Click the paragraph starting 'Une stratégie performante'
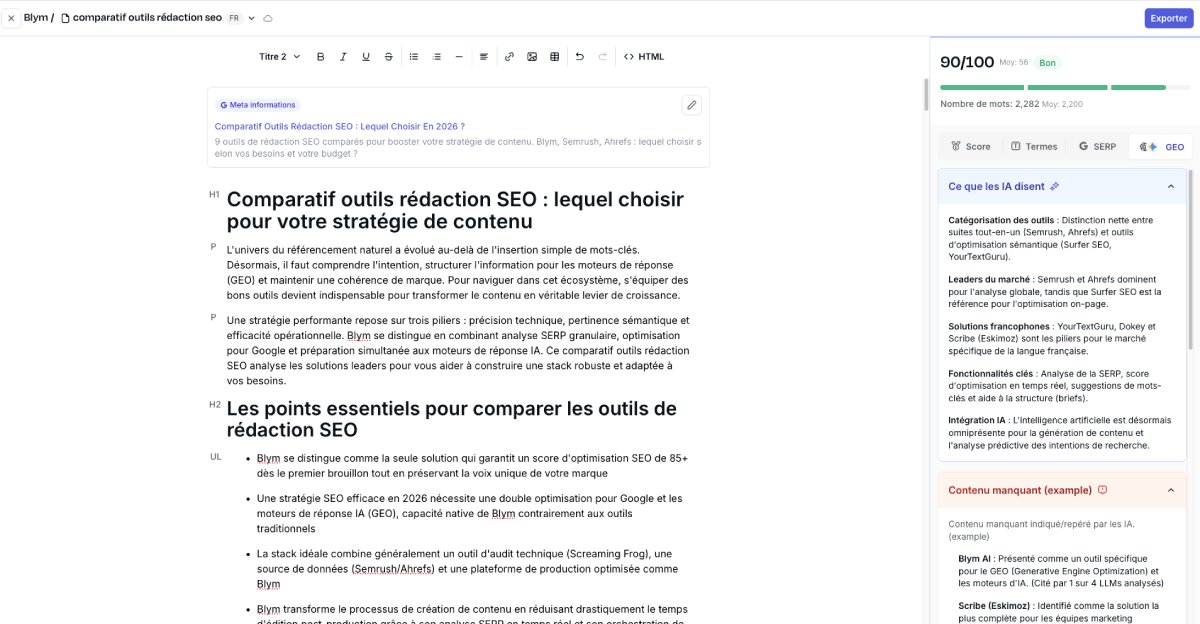Viewport: 1200px width, 624px height. 458,351
